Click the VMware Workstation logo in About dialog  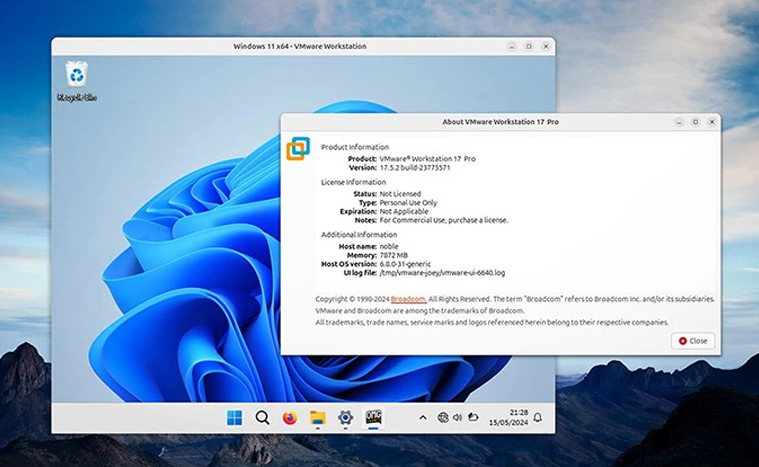point(298,149)
